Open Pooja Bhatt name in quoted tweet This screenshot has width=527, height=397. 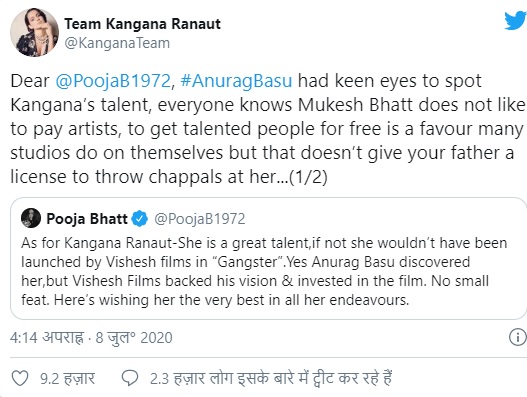87,219
